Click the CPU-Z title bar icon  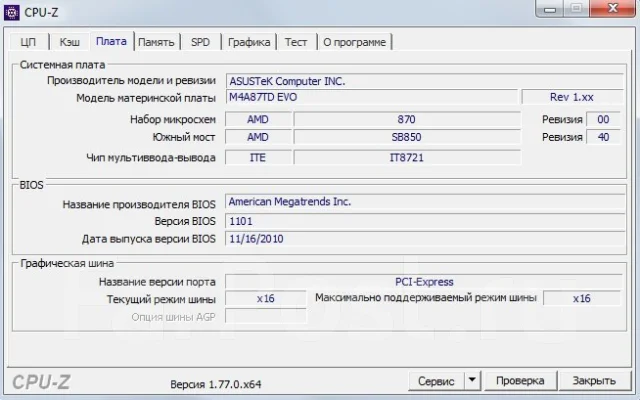tap(11, 12)
